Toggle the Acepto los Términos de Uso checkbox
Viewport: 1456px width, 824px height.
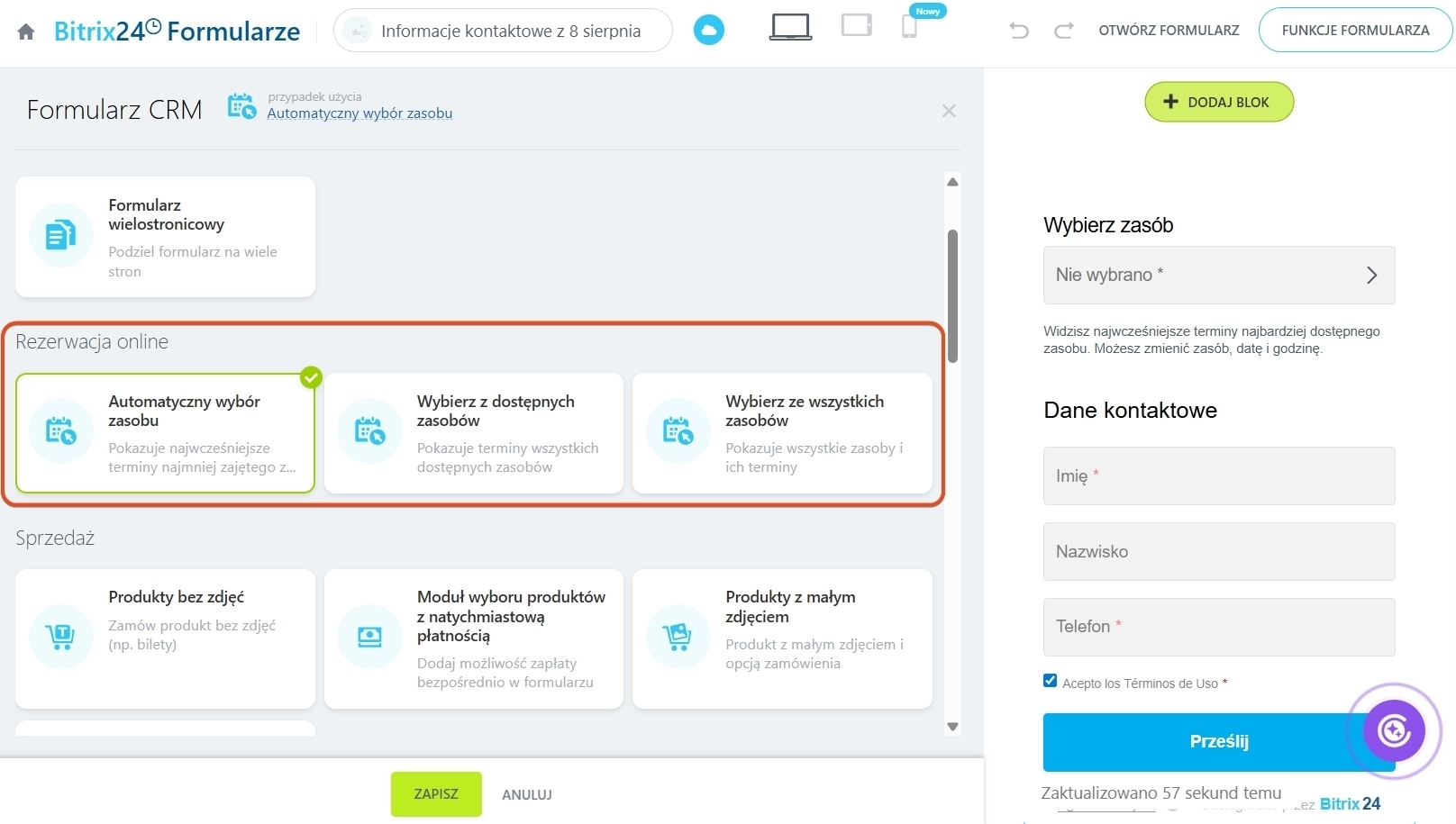1050,681
